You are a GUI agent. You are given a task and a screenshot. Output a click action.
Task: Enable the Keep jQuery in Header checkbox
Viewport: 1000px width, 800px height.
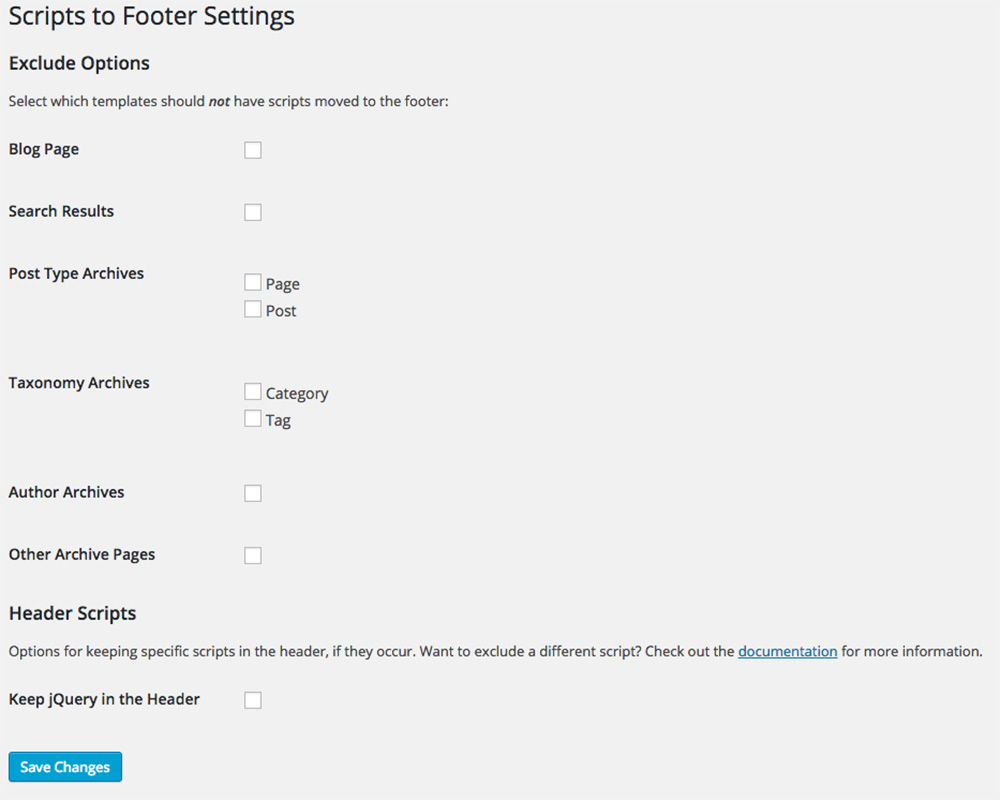tap(253, 700)
